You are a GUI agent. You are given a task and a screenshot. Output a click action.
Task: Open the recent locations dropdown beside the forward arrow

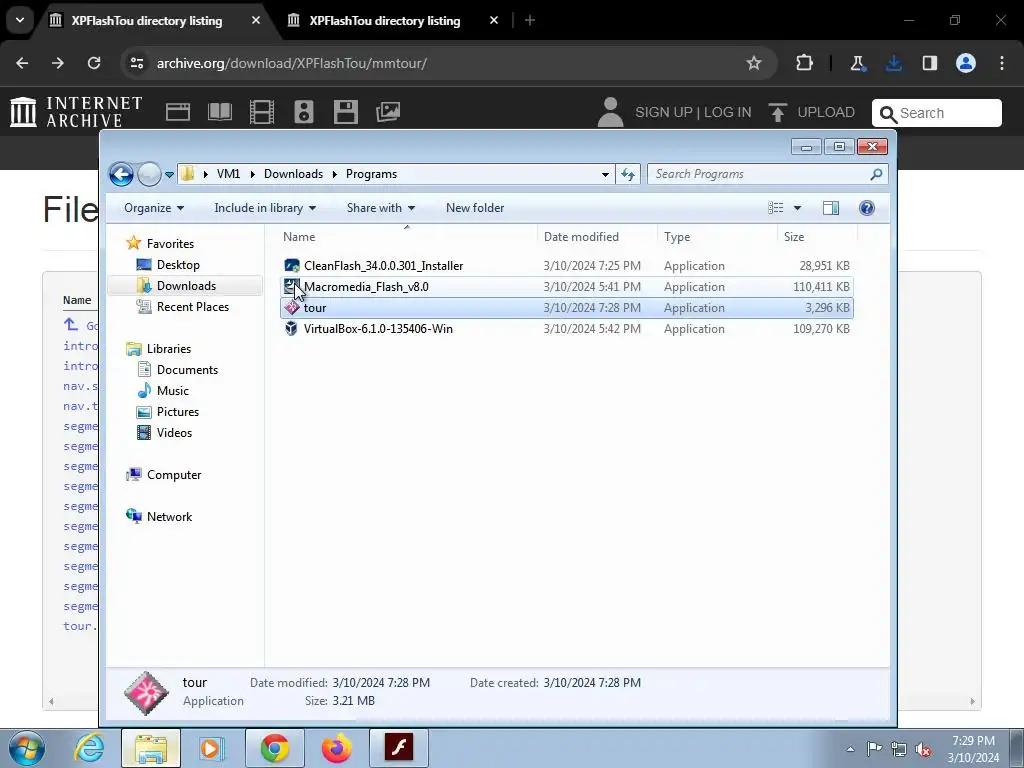tap(169, 174)
